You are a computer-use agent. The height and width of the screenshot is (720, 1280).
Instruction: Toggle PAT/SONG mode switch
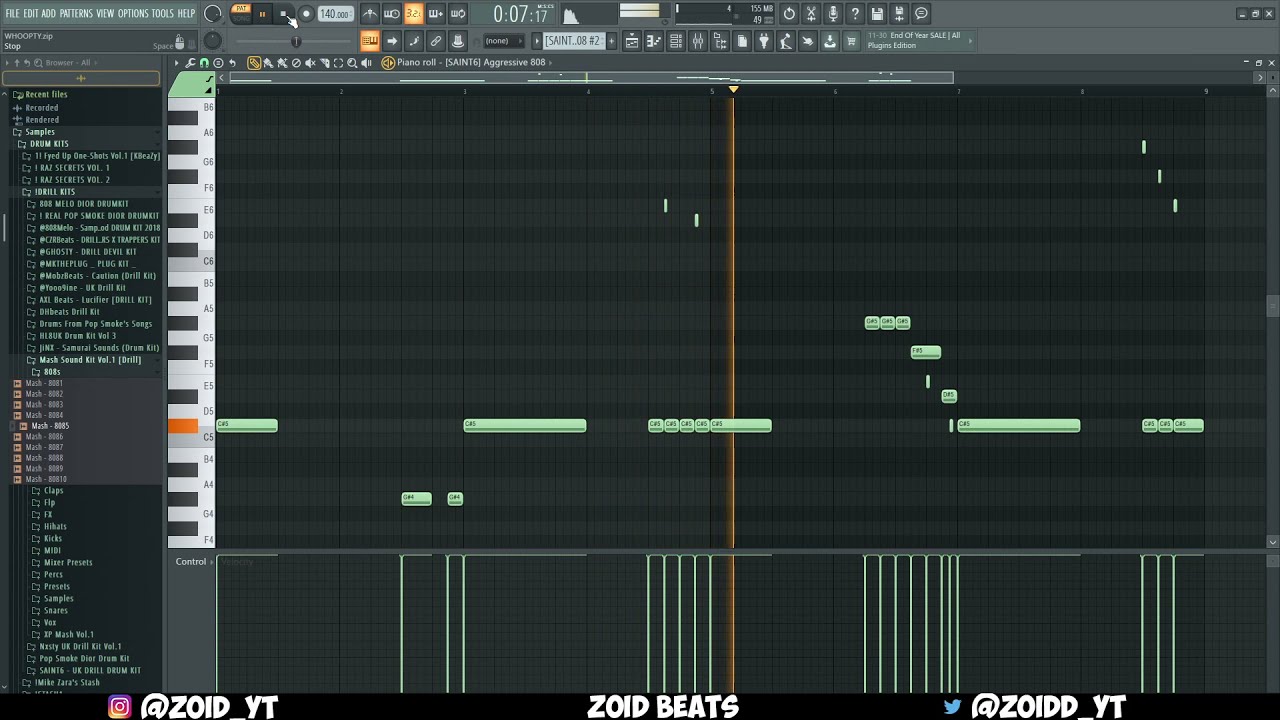[x=240, y=13]
